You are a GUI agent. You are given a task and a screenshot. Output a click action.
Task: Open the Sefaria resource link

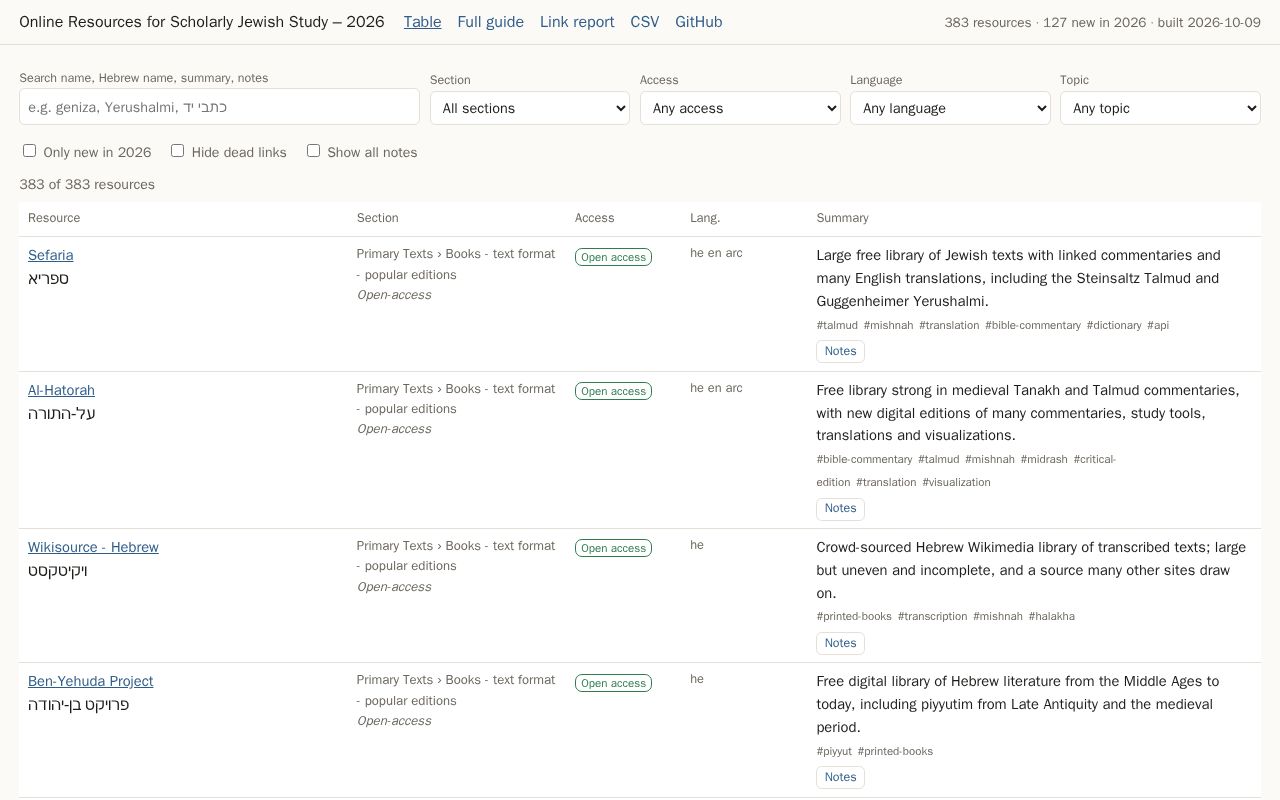point(51,255)
